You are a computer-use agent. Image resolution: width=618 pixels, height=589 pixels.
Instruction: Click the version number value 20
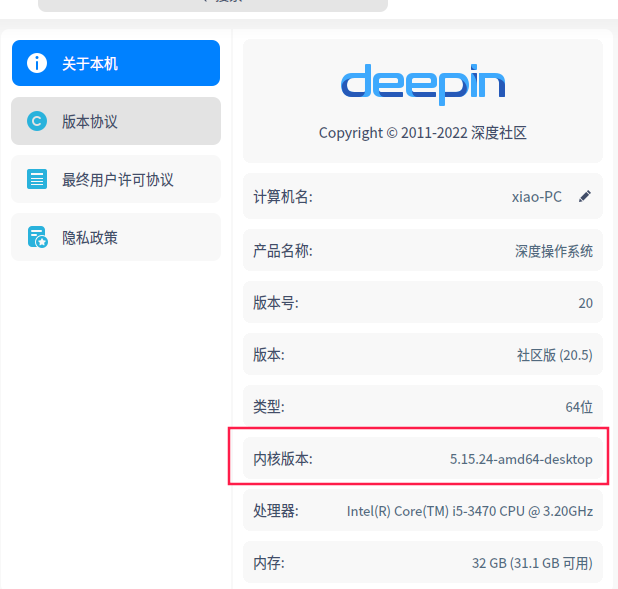(x=585, y=303)
